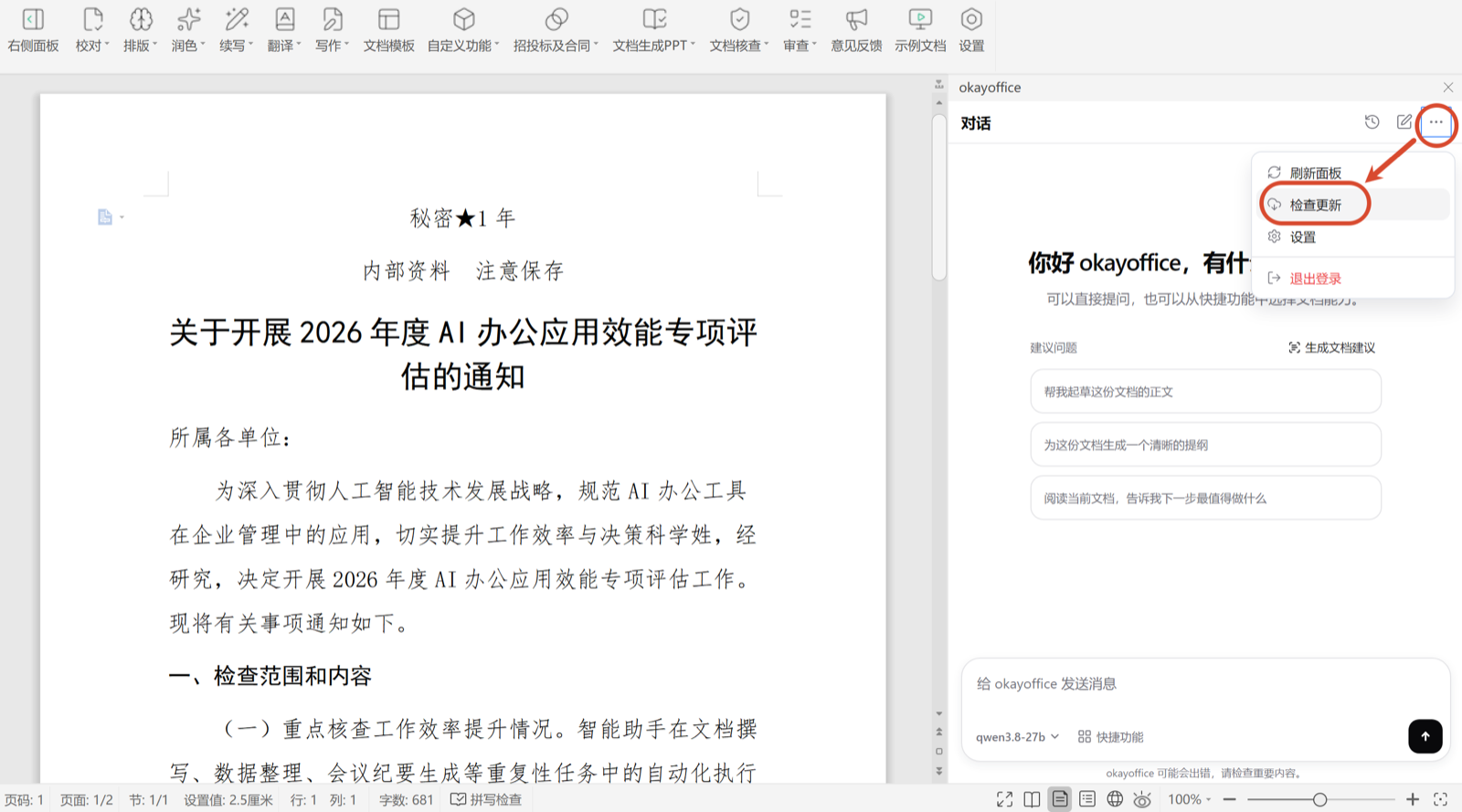Click 生成文档建议 link
This screenshot has height=812, width=1462.
pyautogui.click(x=1331, y=348)
